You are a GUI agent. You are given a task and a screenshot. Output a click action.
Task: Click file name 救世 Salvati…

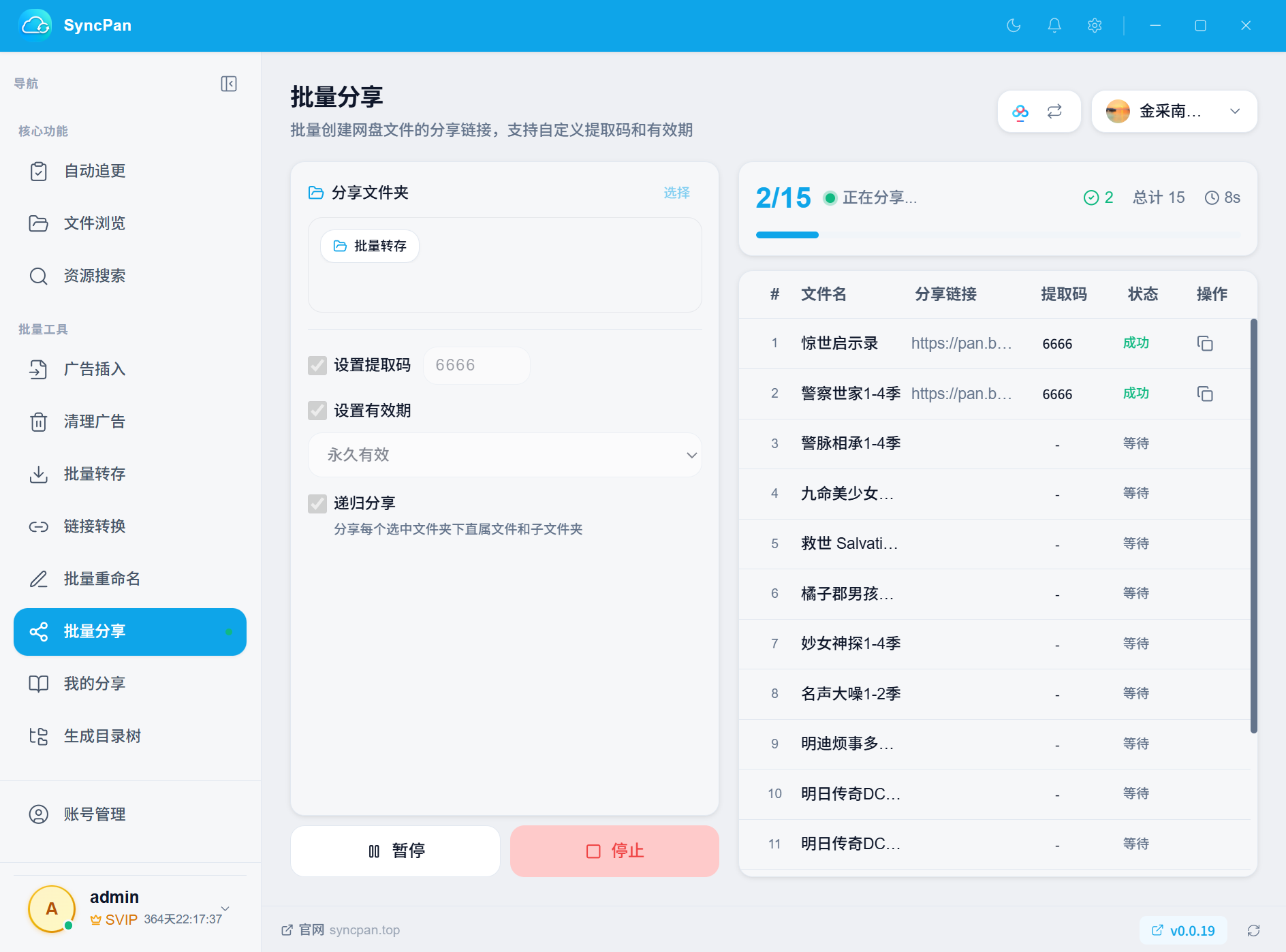coord(849,543)
